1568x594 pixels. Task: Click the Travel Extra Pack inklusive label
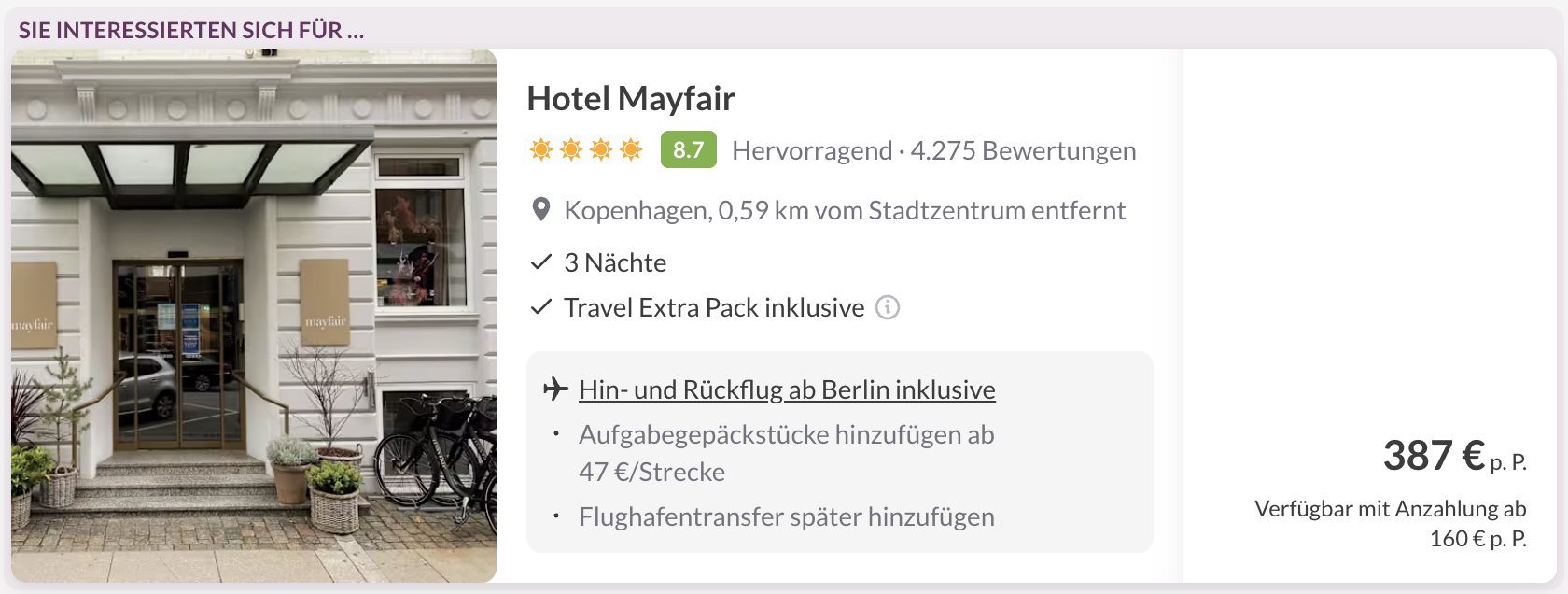coord(714,307)
